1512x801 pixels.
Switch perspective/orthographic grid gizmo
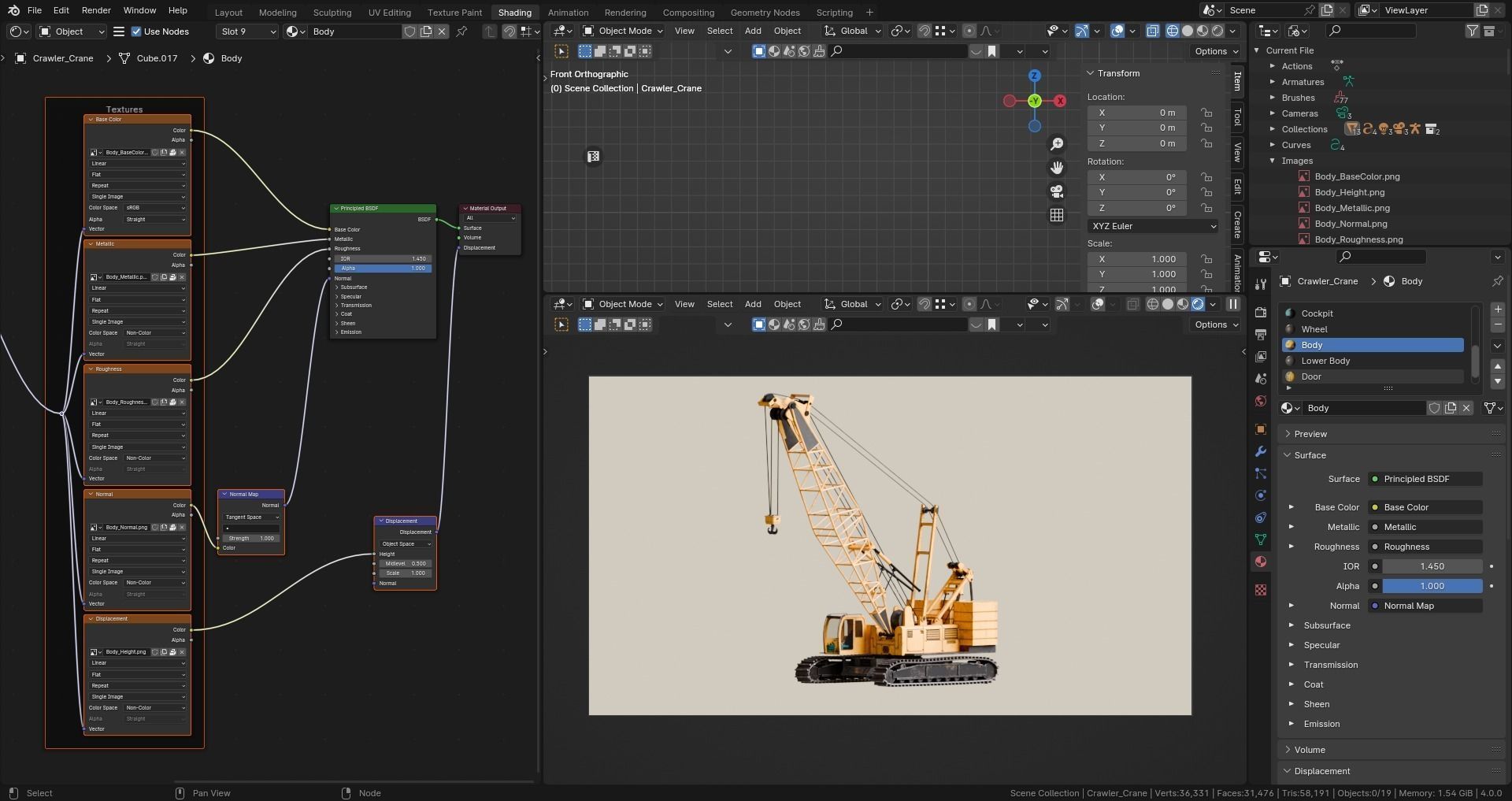pyautogui.click(x=1057, y=215)
